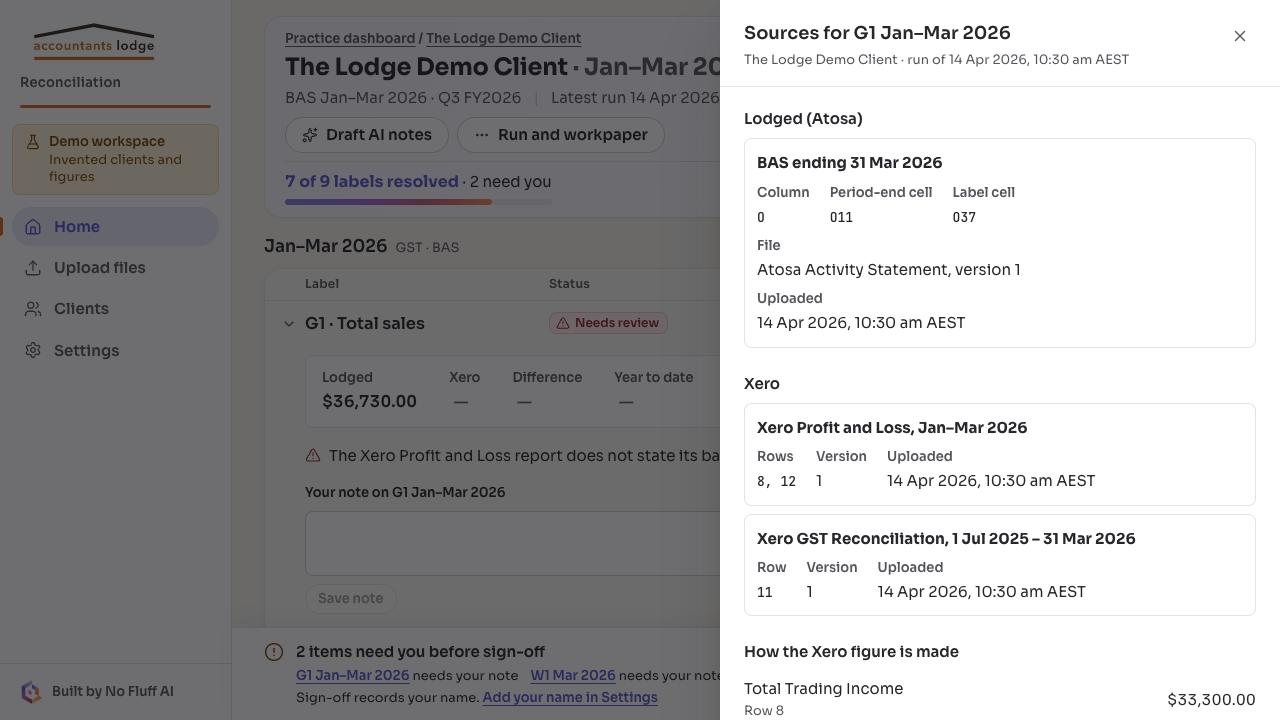This screenshot has height=720, width=1280.
Task: Go to Upload files
Action: pos(115,268)
